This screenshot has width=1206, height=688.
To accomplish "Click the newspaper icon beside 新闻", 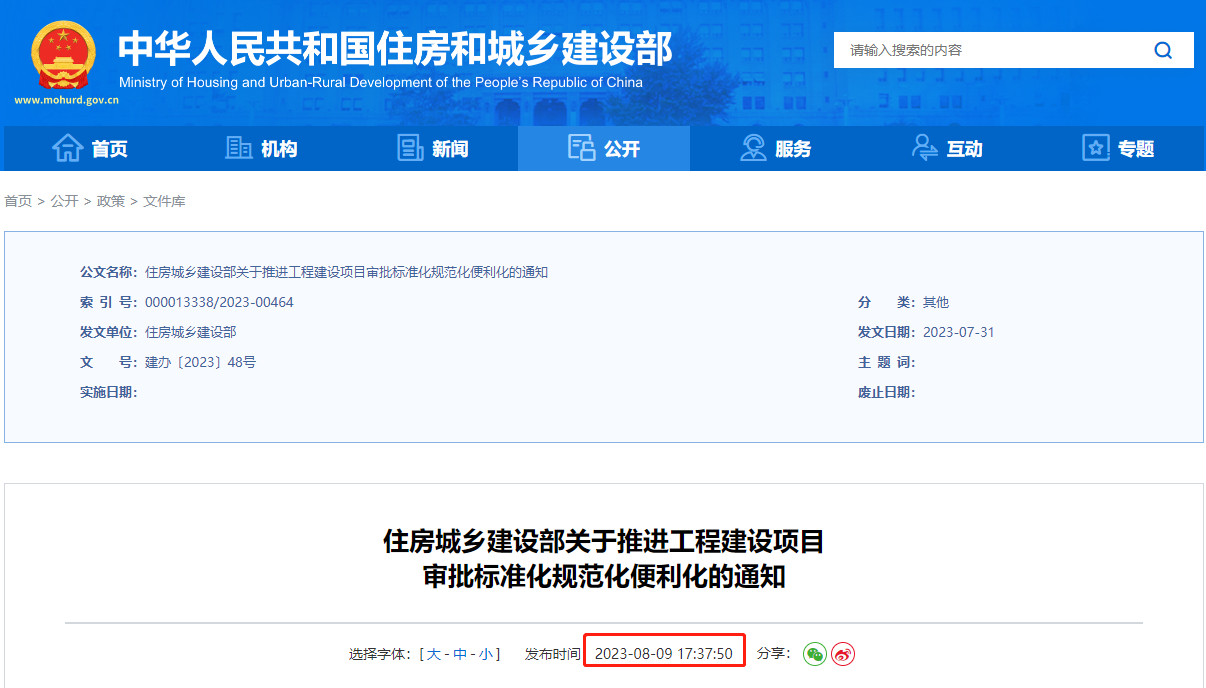I will point(410,148).
